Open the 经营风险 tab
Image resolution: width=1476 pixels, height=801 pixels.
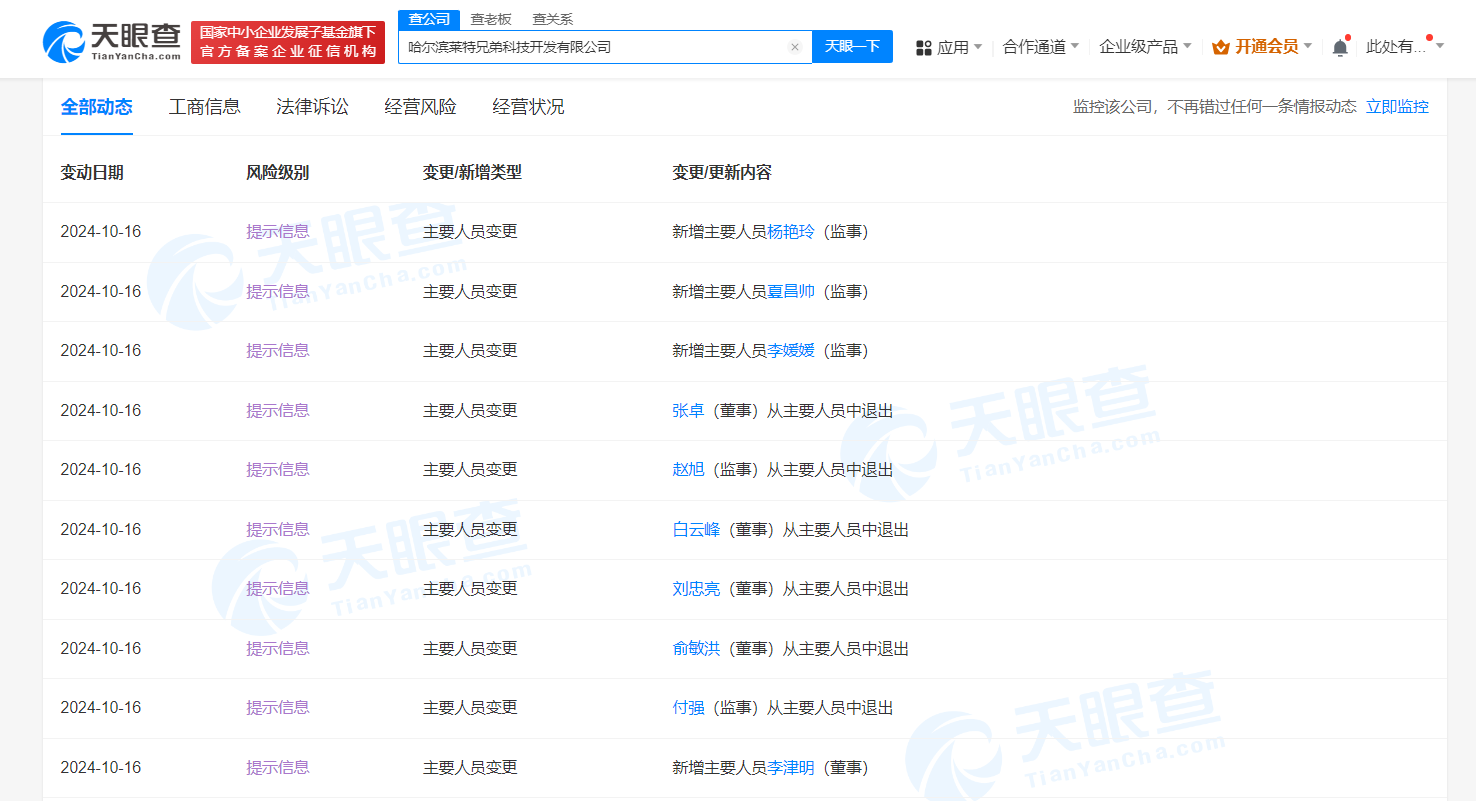click(421, 107)
